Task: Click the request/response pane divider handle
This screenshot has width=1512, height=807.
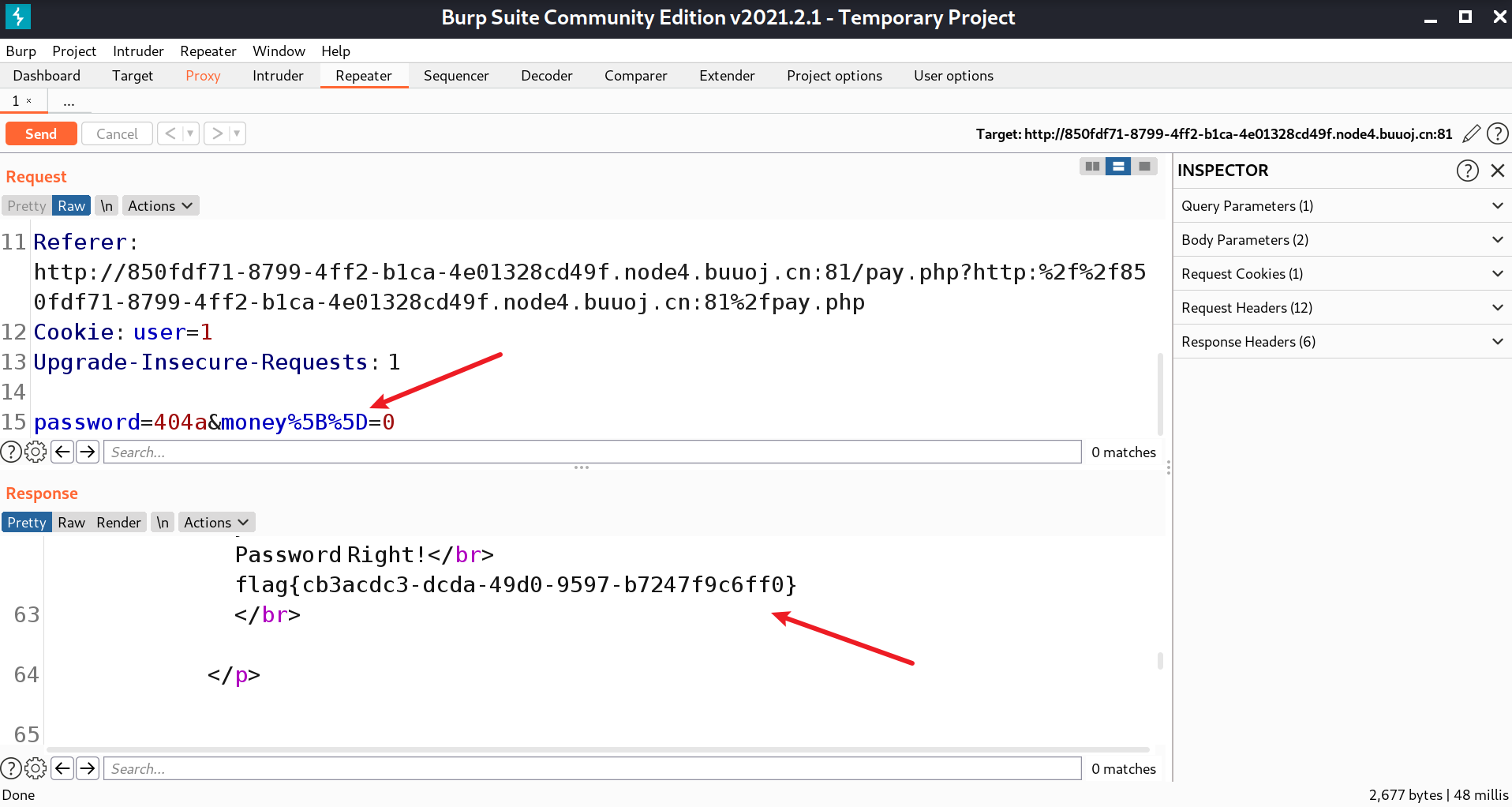Action: coord(582,467)
